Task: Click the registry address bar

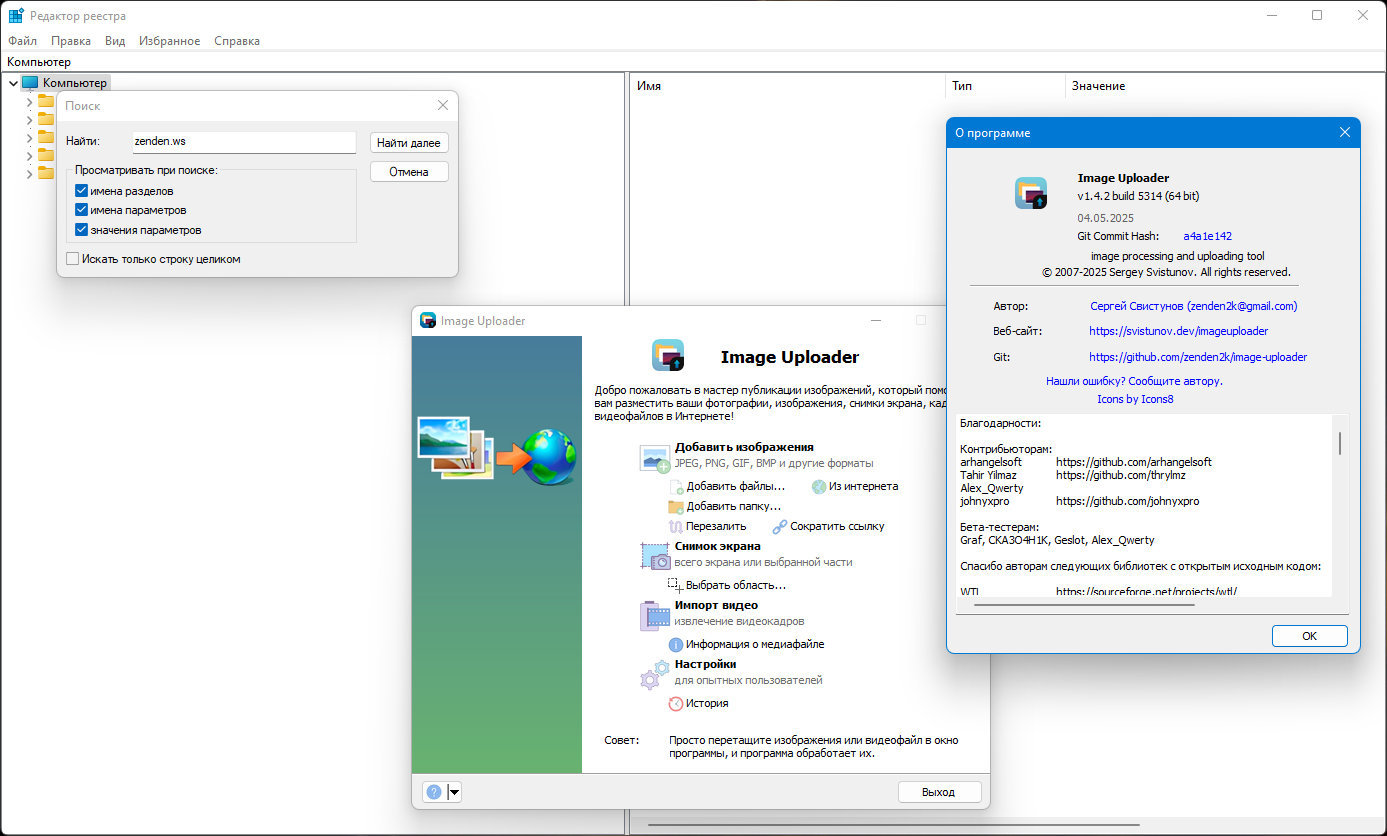Action: pos(693,62)
